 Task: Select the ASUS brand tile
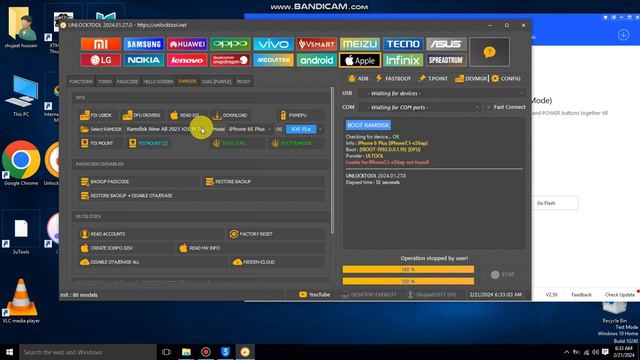(446, 44)
